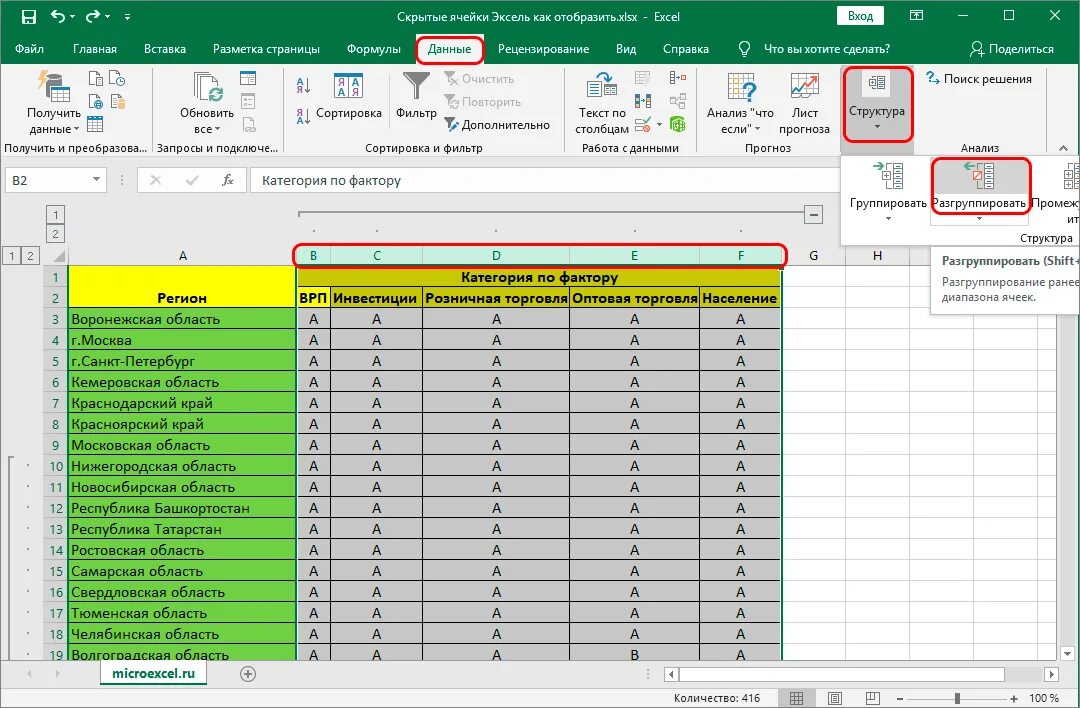The image size is (1080, 708).
Task: Click Поиск решения
Action: tap(979, 79)
